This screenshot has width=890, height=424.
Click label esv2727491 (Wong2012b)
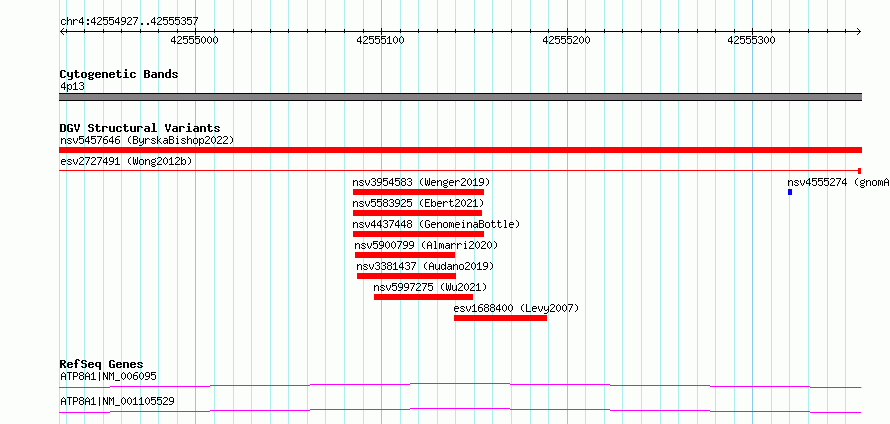pos(126,162)
